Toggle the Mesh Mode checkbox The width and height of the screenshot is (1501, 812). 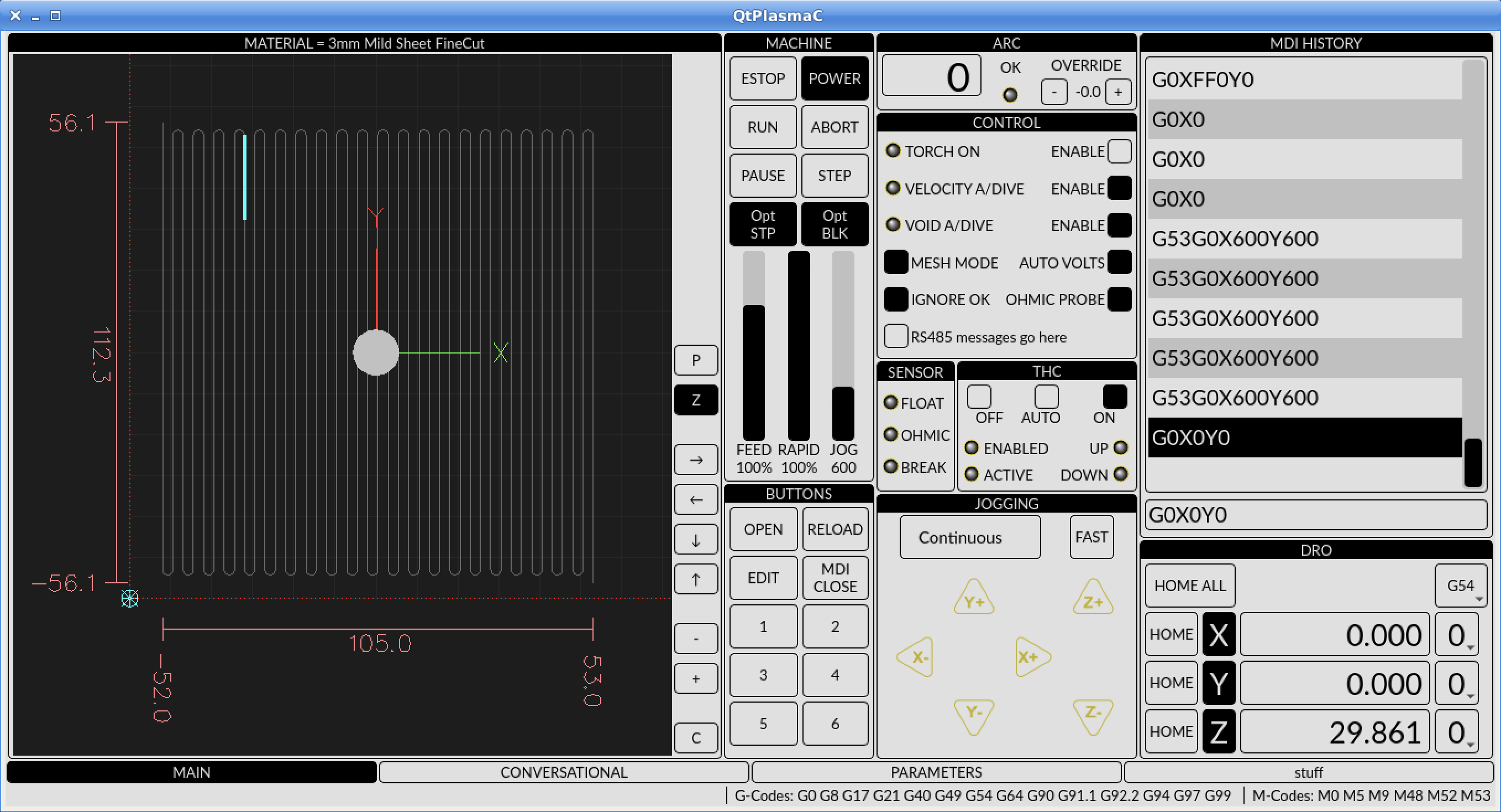pos(896,262)
